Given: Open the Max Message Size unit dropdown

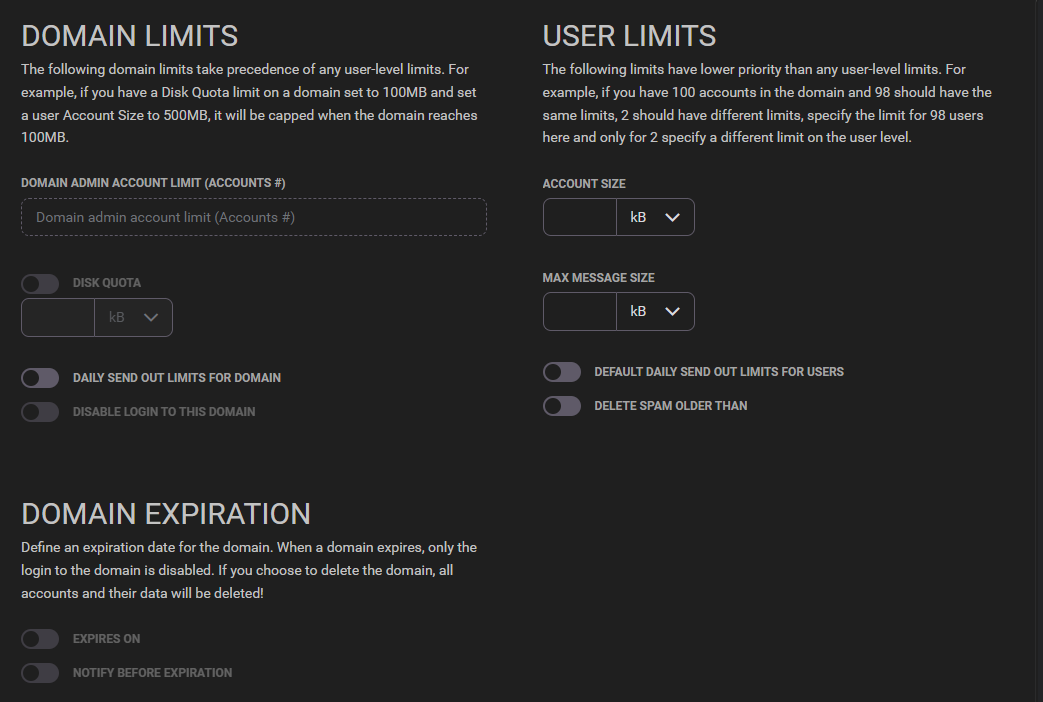Looking at the screenshot, I should click(656, 311).
